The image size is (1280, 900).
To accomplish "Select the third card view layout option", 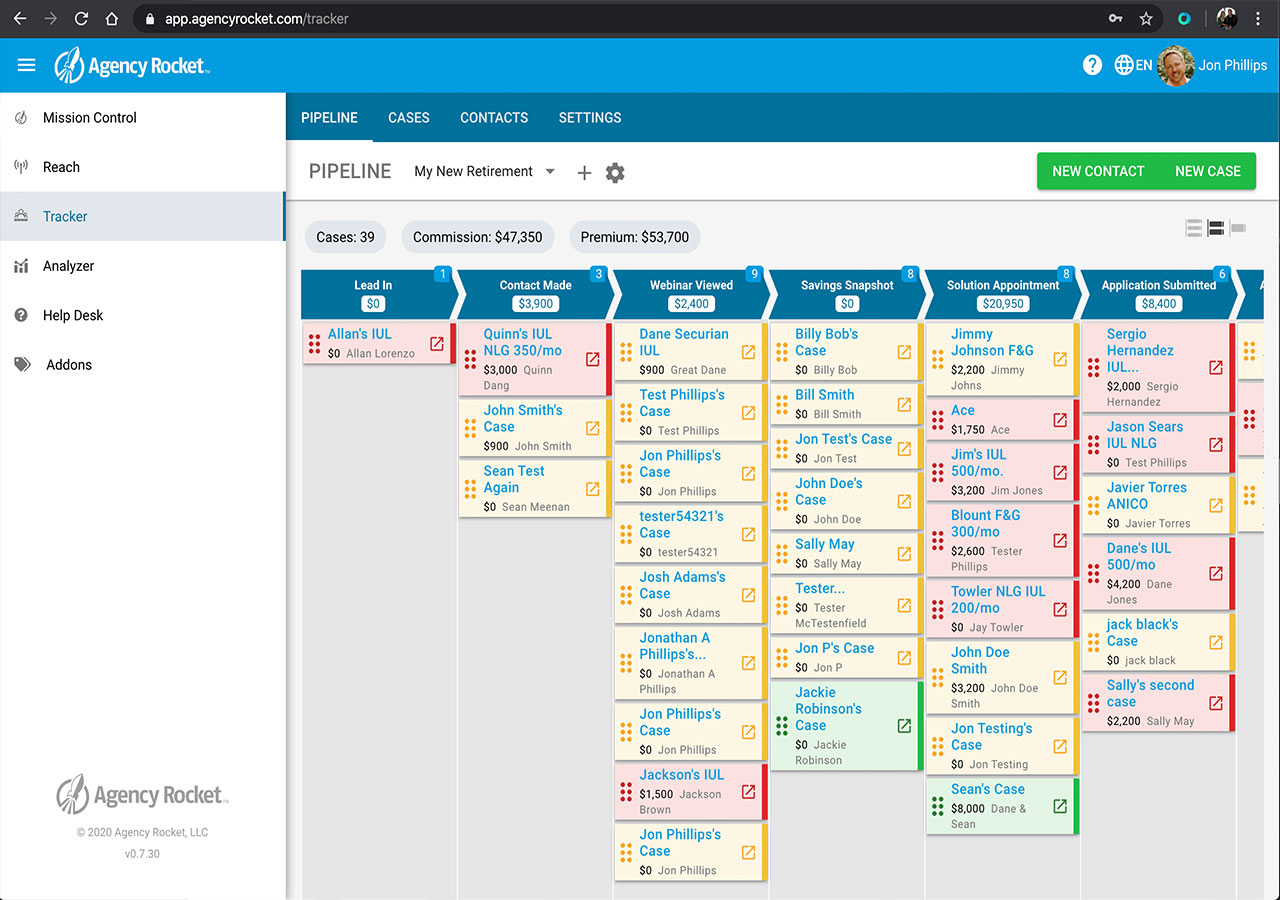I will tap(1238, 228).
